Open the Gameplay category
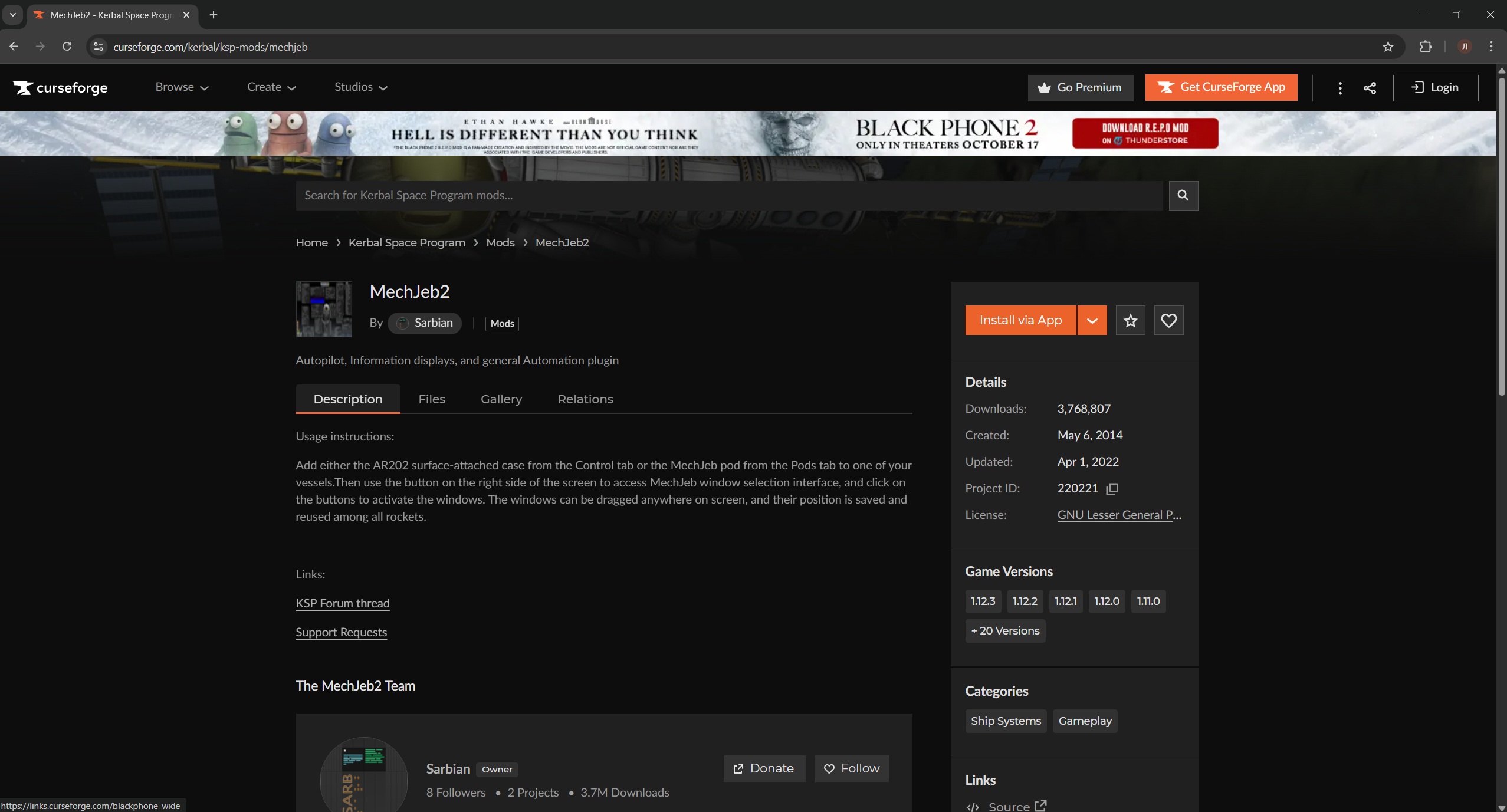 tap(1085, 721)
